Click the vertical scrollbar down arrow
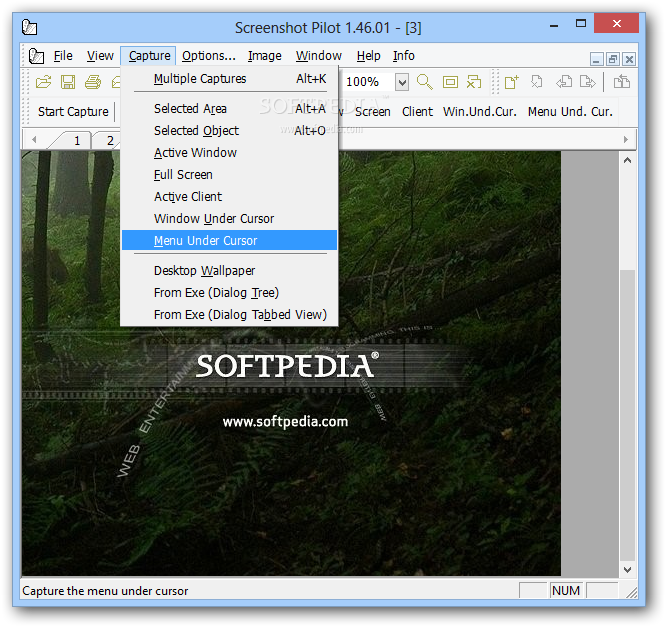The height and width of the screenshot is (627, 666). (627, 569)
